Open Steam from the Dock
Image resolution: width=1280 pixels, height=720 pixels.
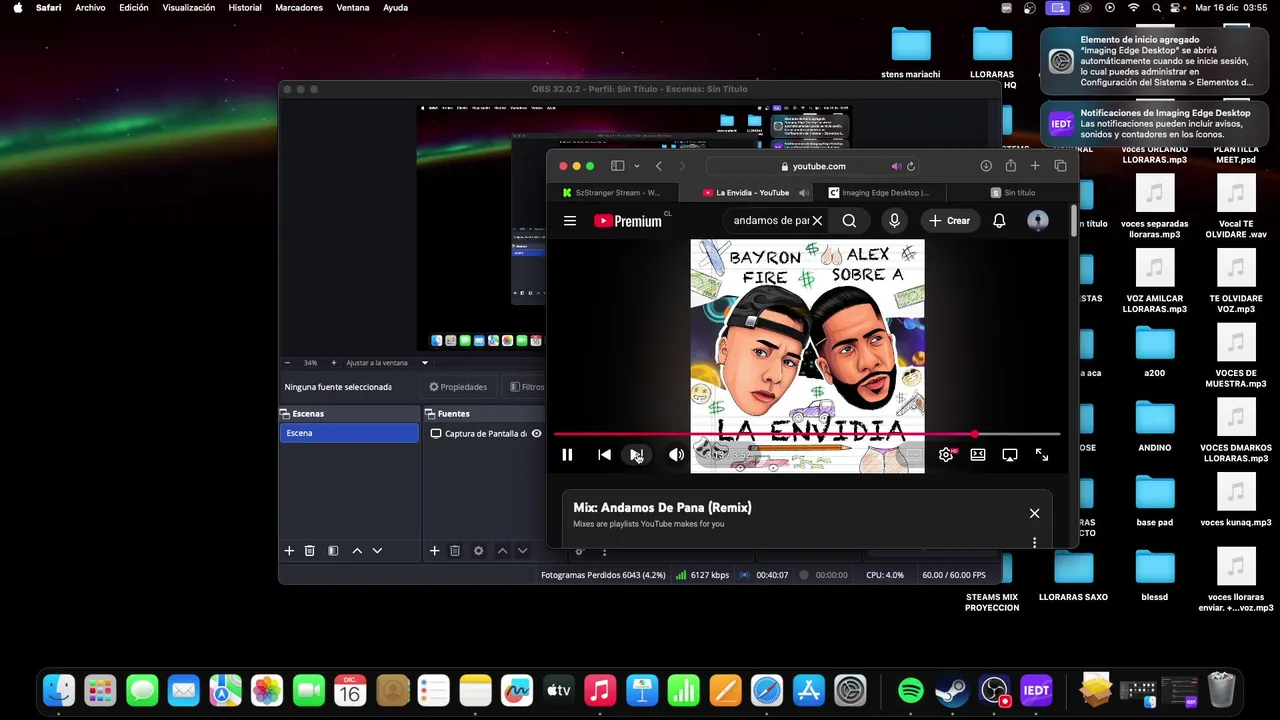(x=952, y=690)
